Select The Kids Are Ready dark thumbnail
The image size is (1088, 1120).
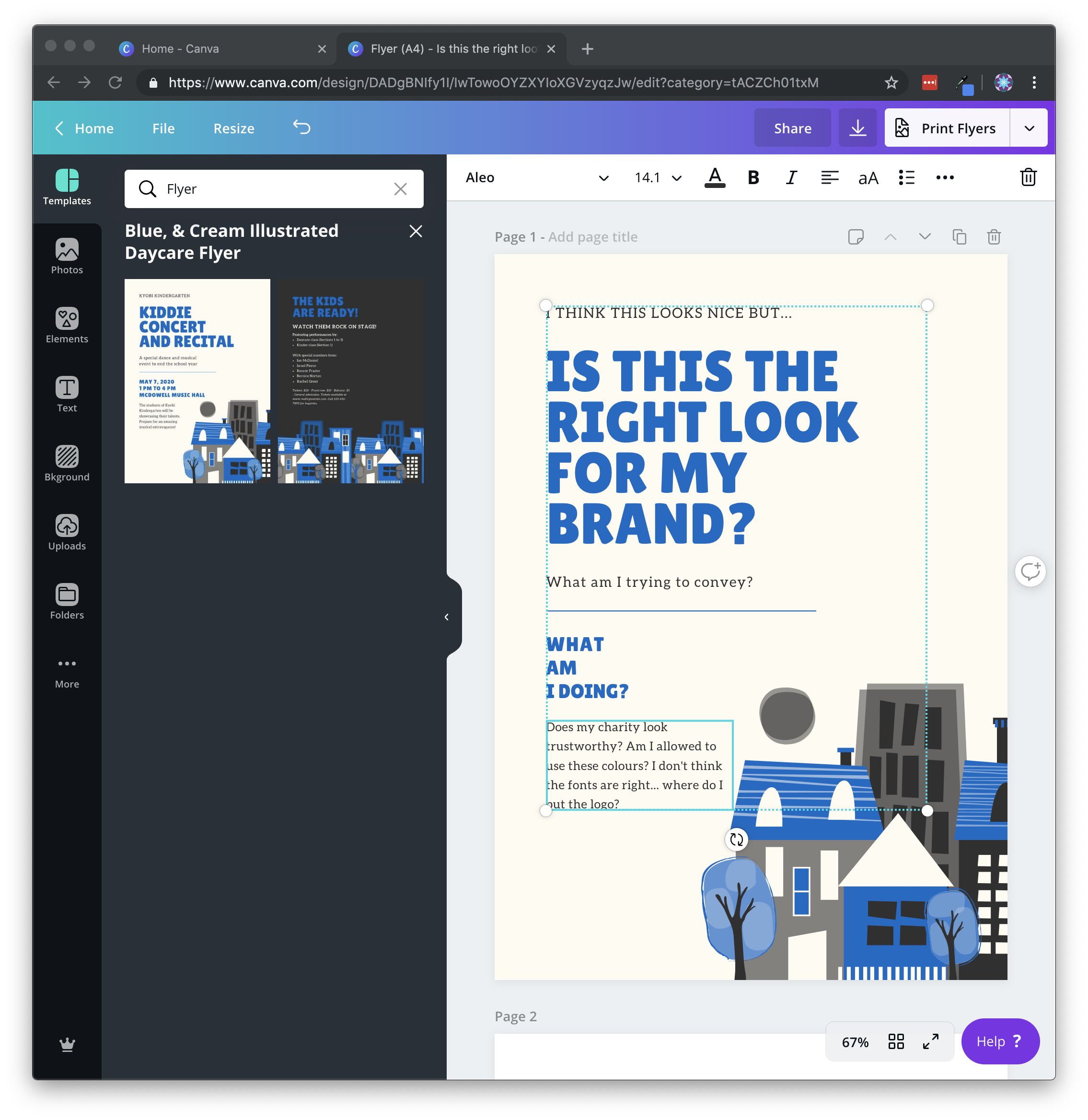click(350, 381)
